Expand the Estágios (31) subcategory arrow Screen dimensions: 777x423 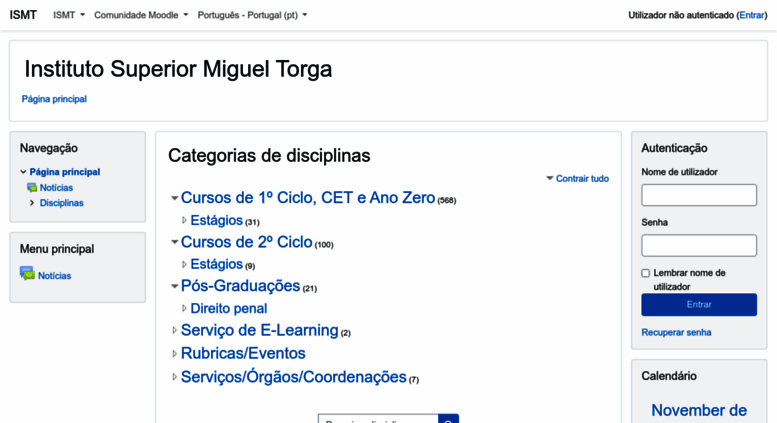pos(184,220)
